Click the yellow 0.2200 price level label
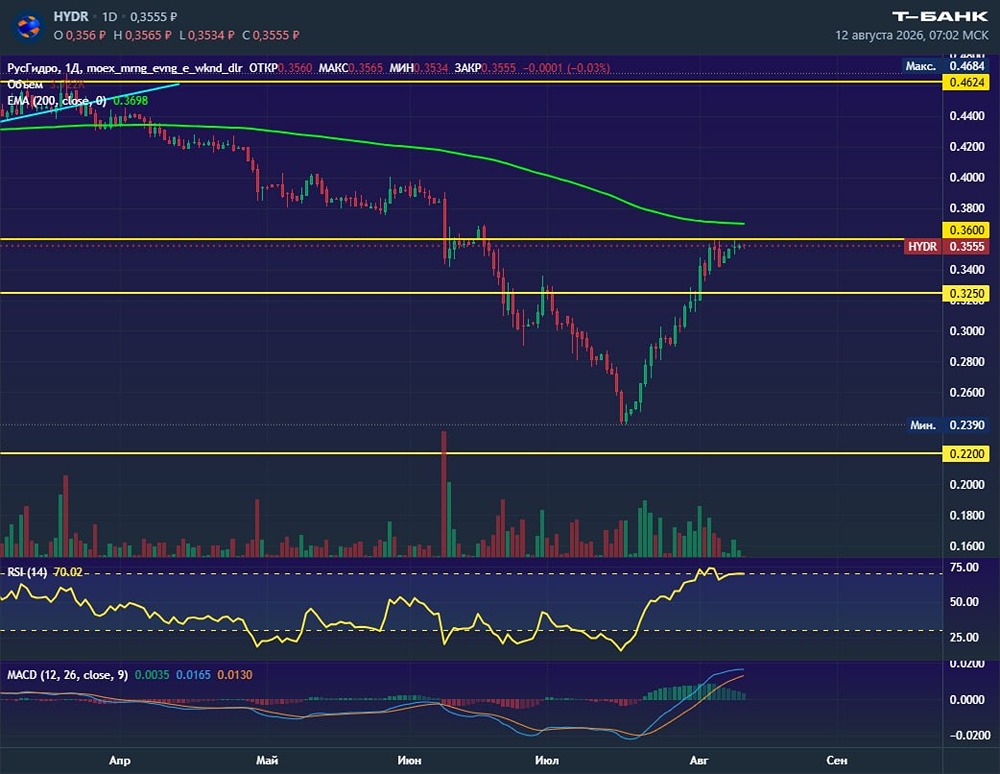The width and height of the screenshot is (1000, 774). pyautogui.click(x=966, y=454)
